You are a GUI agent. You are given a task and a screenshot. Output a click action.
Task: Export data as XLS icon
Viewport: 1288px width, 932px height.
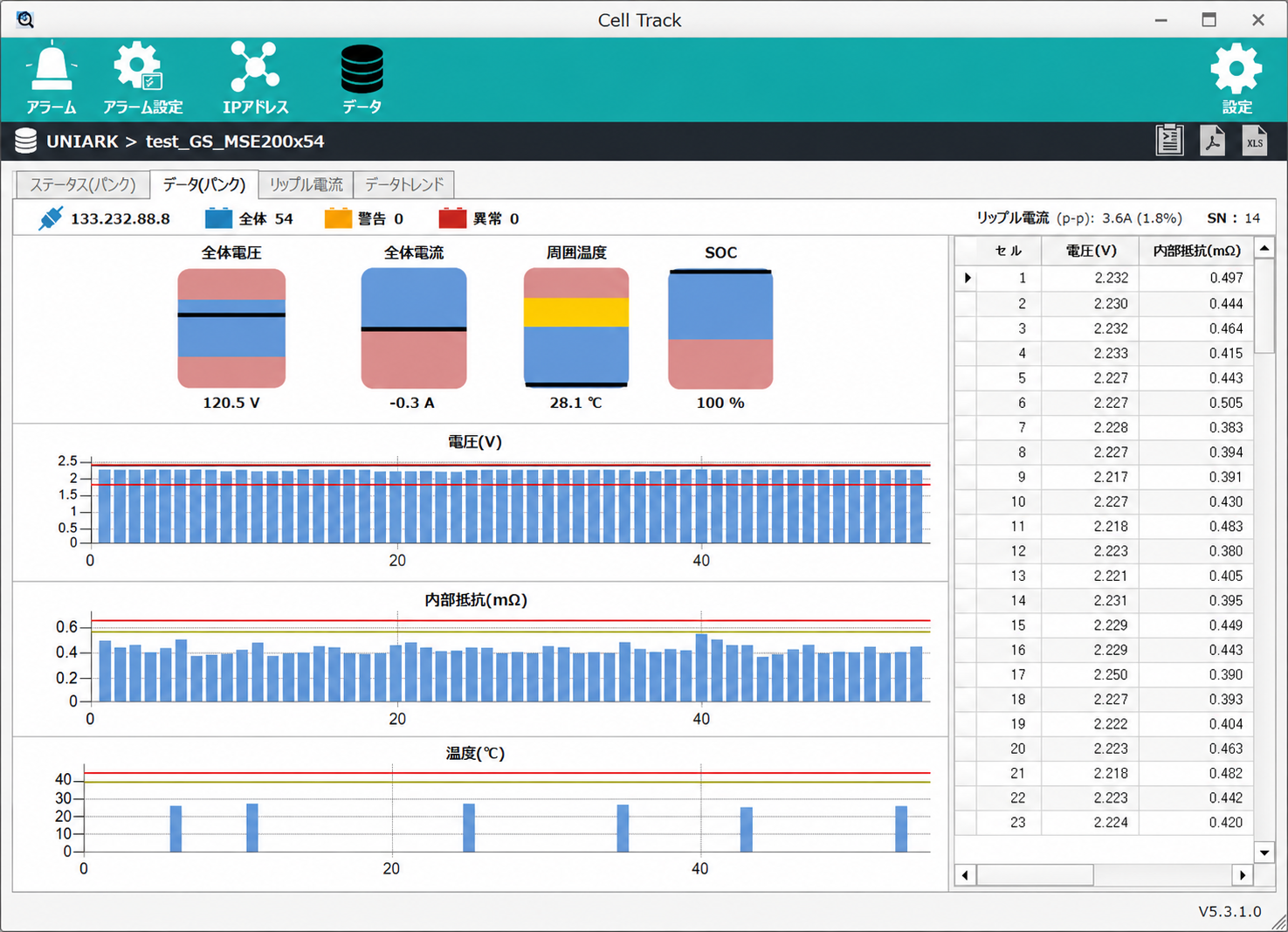pos(1254,141)
